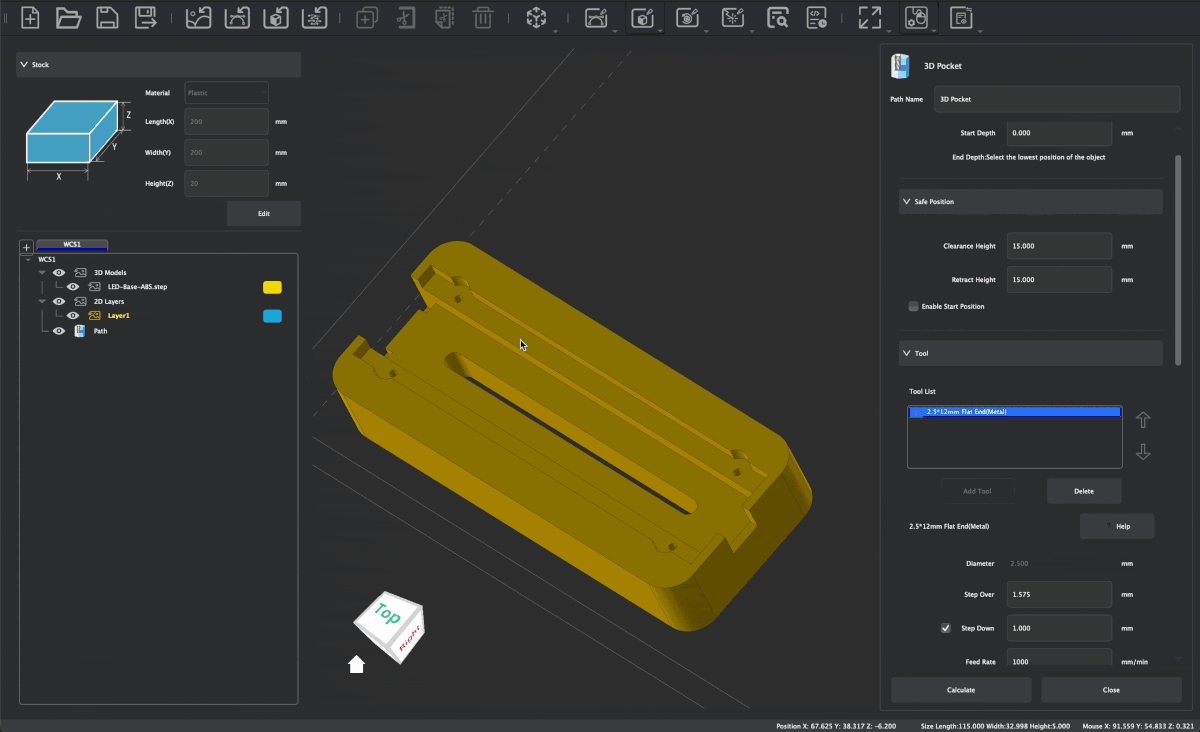Hide the LED-Base-ABS.step model
This screenshot has width=1200, height=732.
(73, 287)
